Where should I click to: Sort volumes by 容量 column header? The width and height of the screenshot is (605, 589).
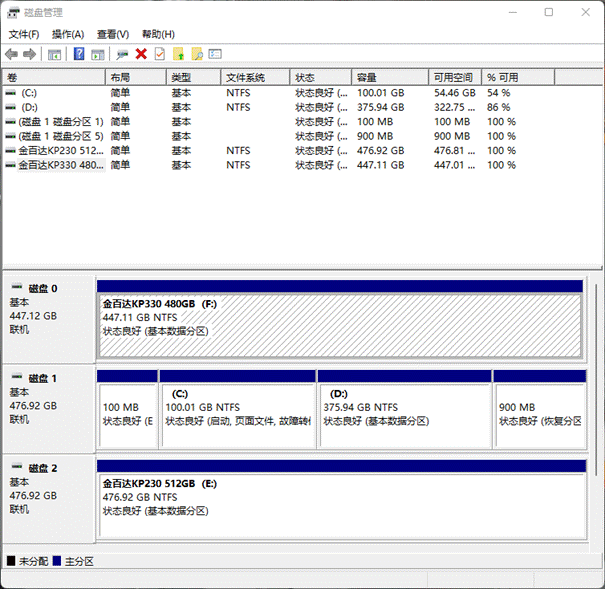tap(367, 77)
